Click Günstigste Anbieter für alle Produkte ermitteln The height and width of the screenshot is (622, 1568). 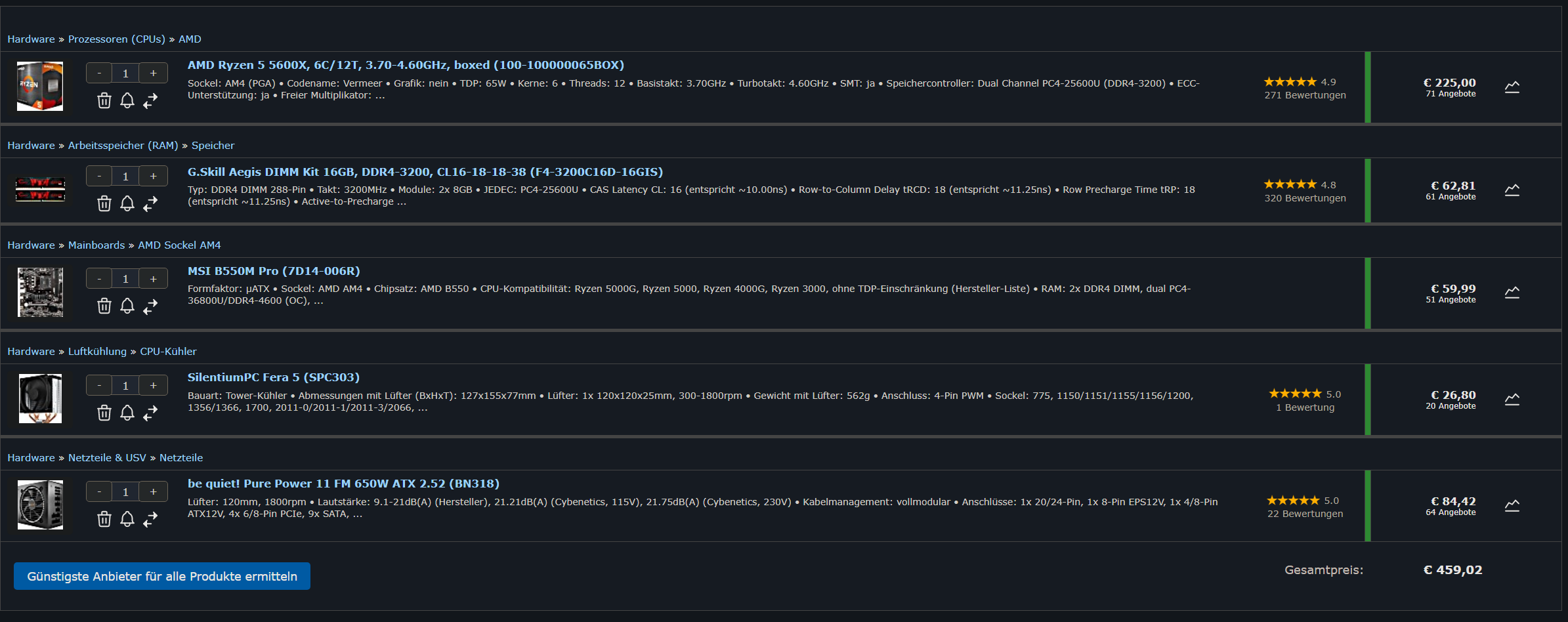[162, 576]
